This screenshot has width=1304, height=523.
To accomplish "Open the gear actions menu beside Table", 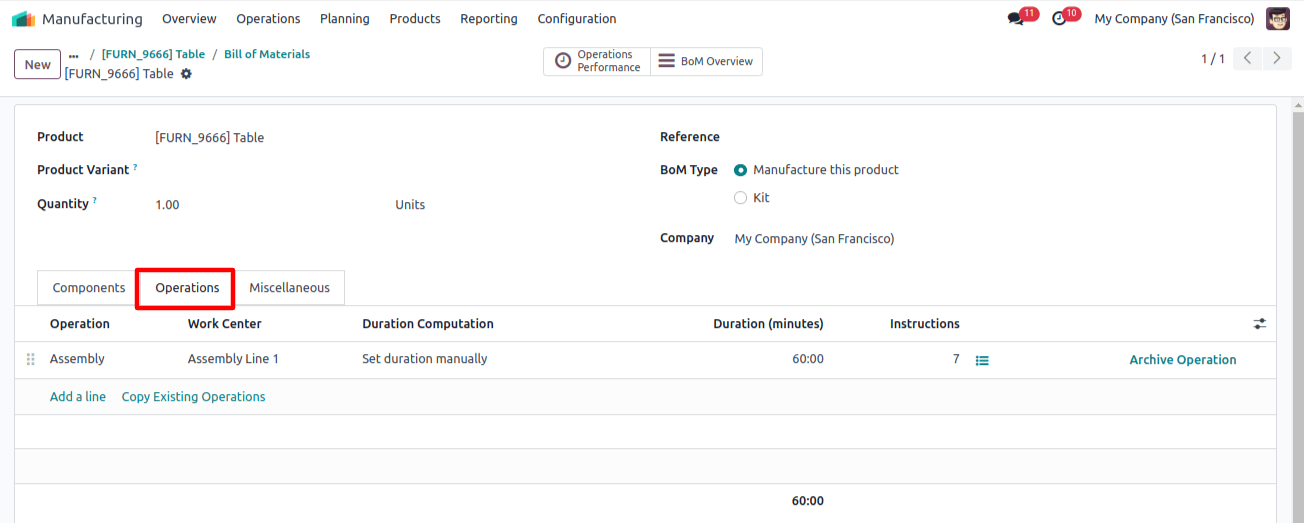I will pyautogui.click(x=186, y=74).
